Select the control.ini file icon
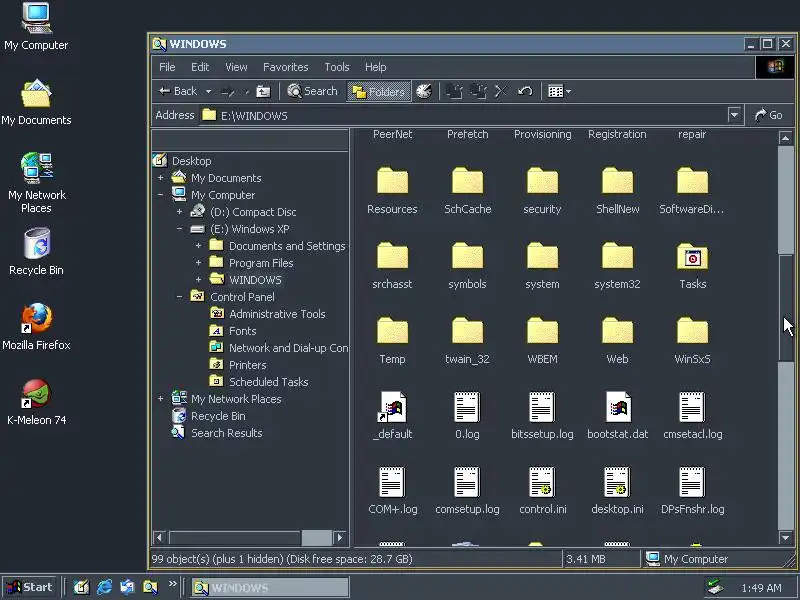800x600 pixels. pos(542,482)
